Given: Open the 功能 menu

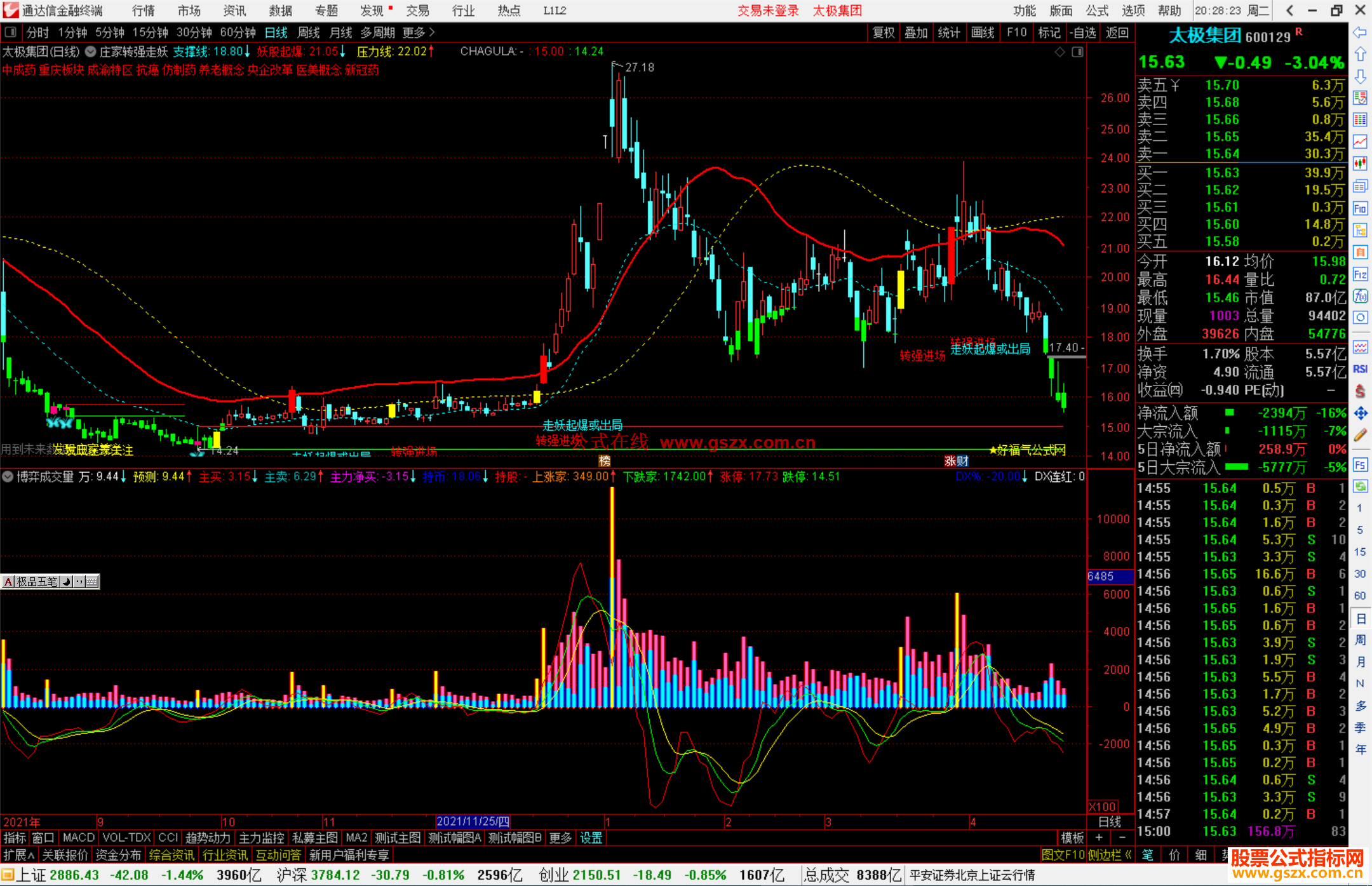Looking at the screenshot, I should click(x=1025, y=11).
